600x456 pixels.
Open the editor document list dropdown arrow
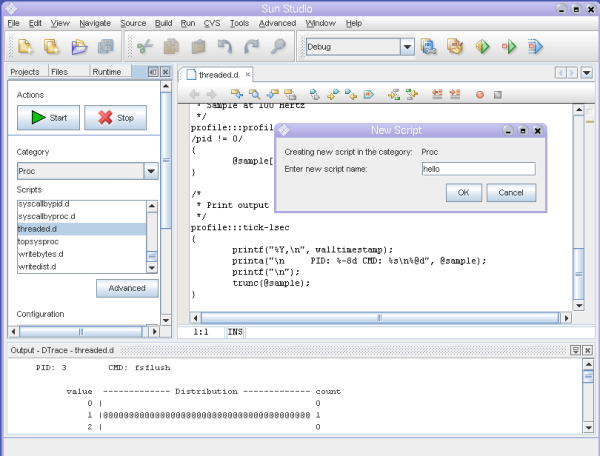[587, 72]
